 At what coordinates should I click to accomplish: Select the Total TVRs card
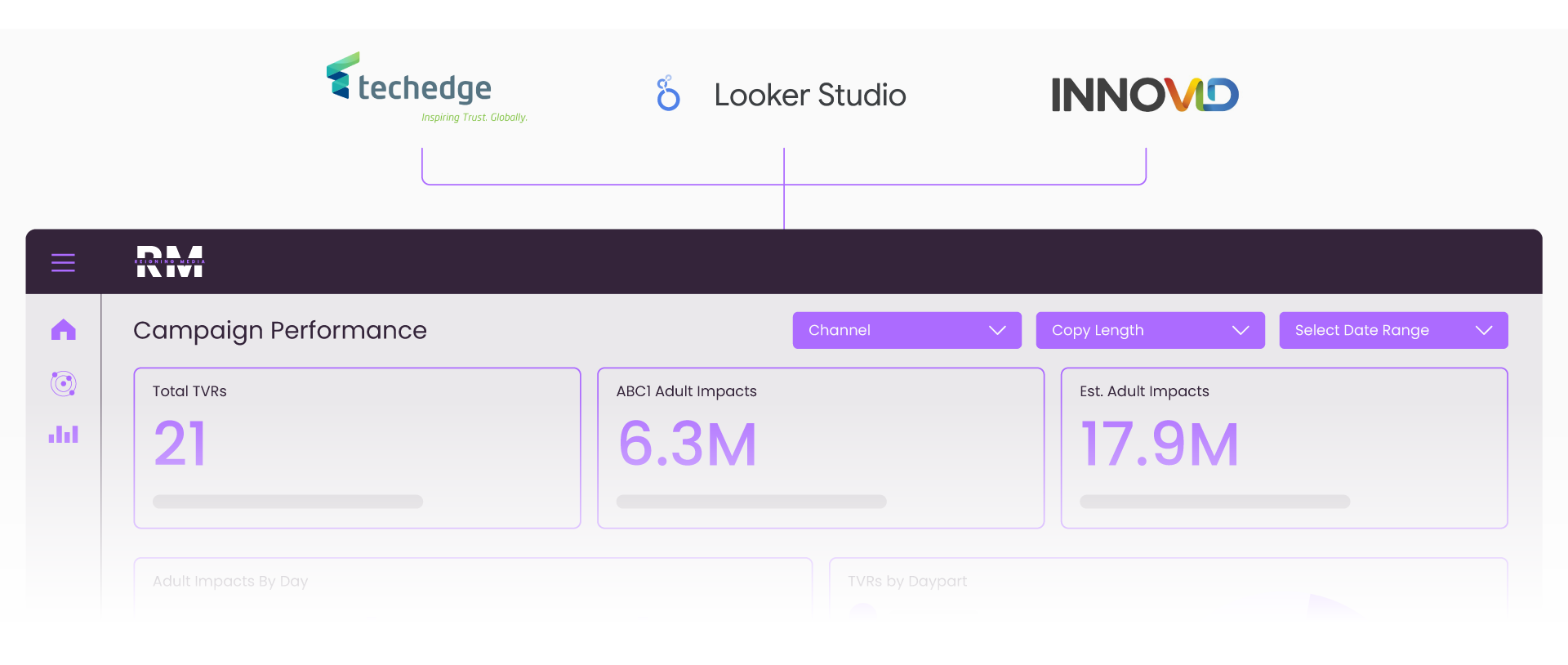[357, 448]
